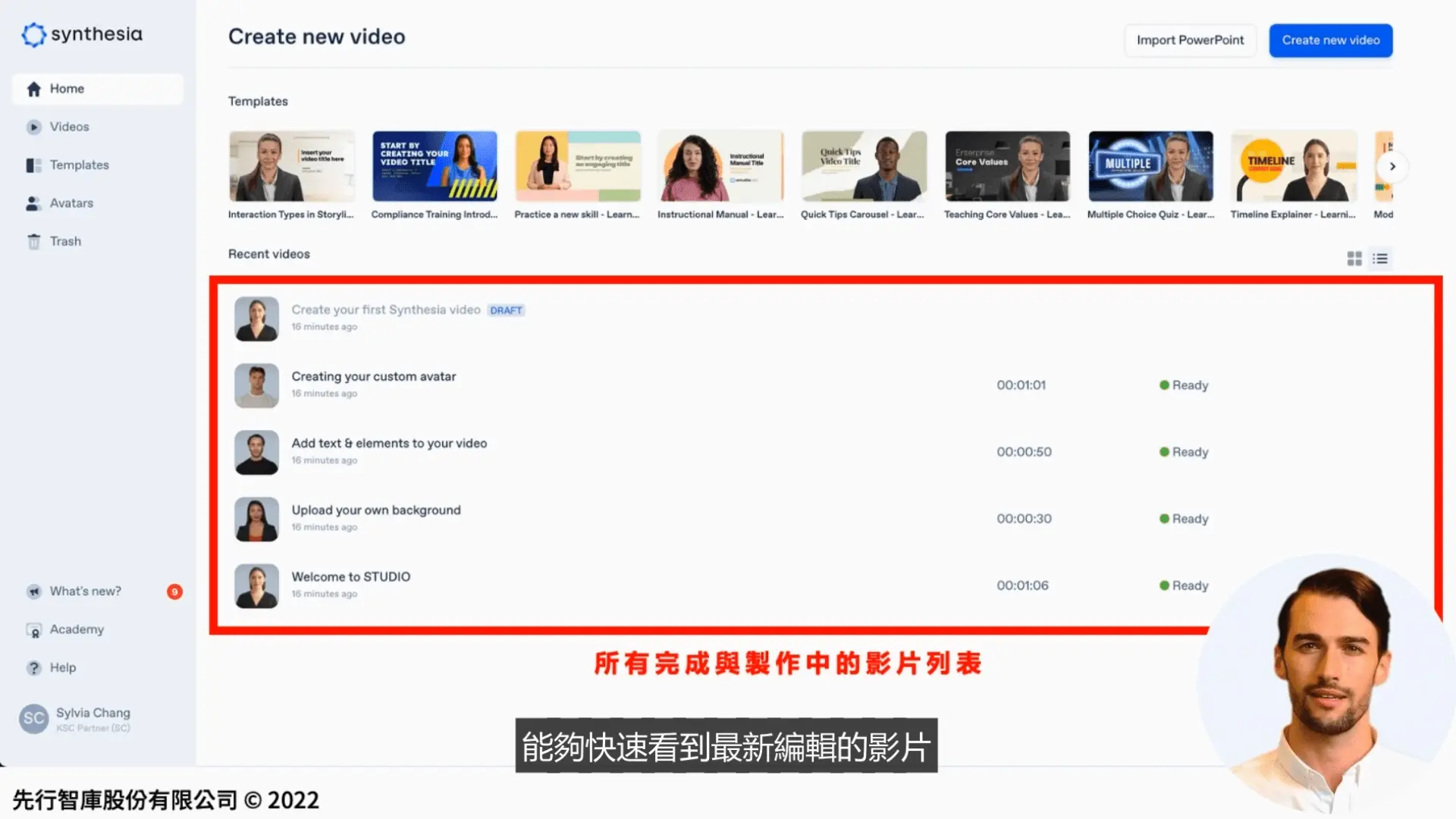Open the Academy certificate icon

(33, 630)
